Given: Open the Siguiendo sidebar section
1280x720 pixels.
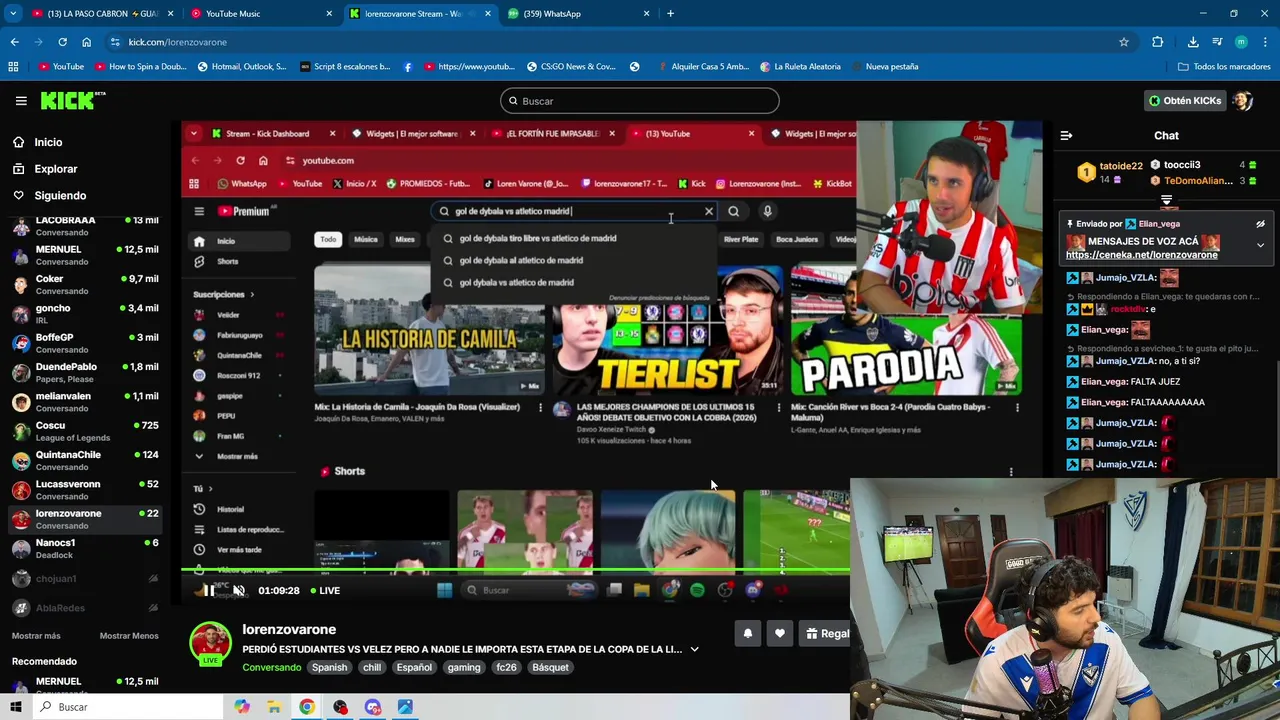Looking at the screenshot, I should [x=60, y=196].
